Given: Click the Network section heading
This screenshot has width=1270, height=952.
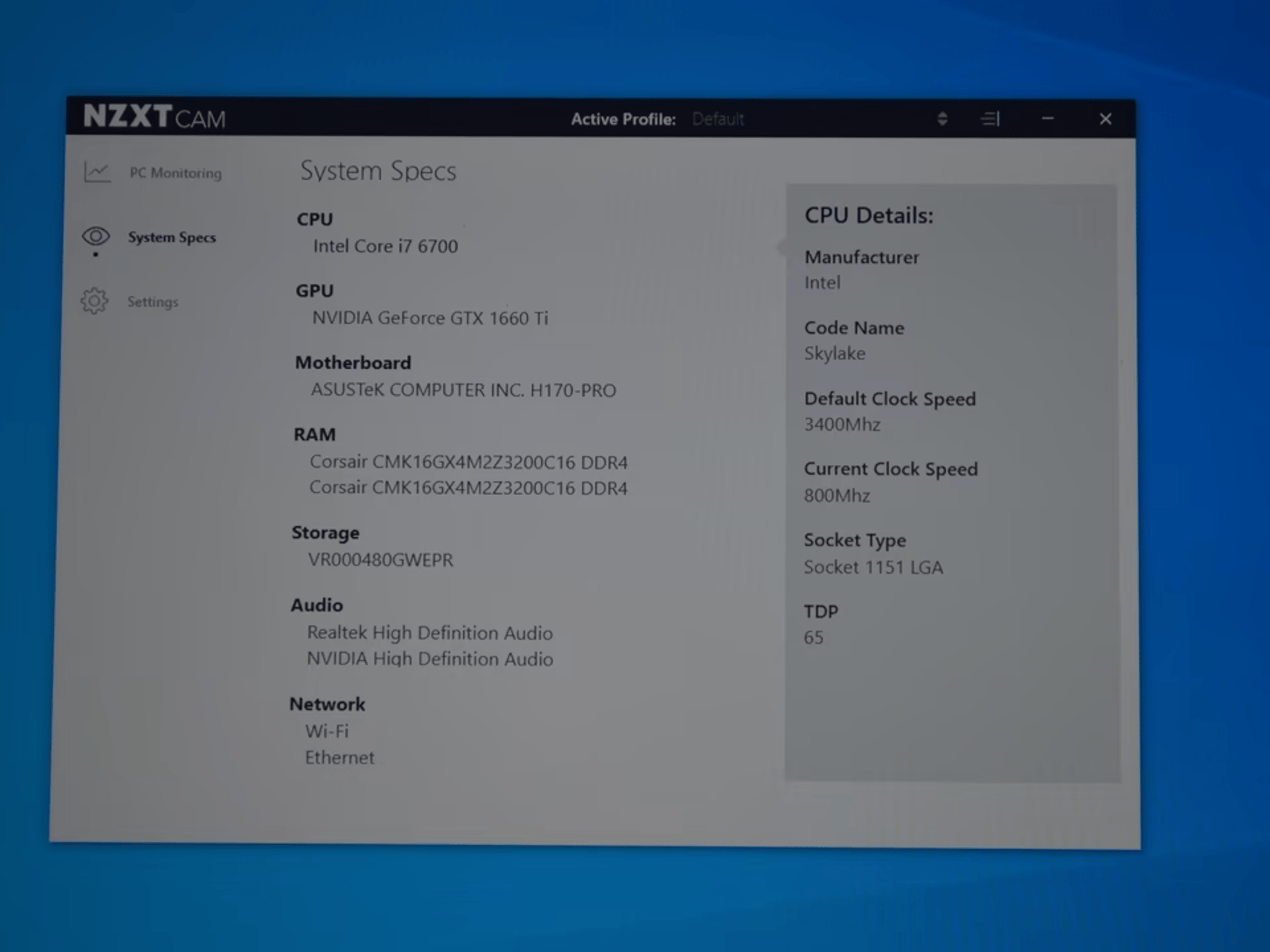Looking at the screenshot, I should click(x=327, y=704).
